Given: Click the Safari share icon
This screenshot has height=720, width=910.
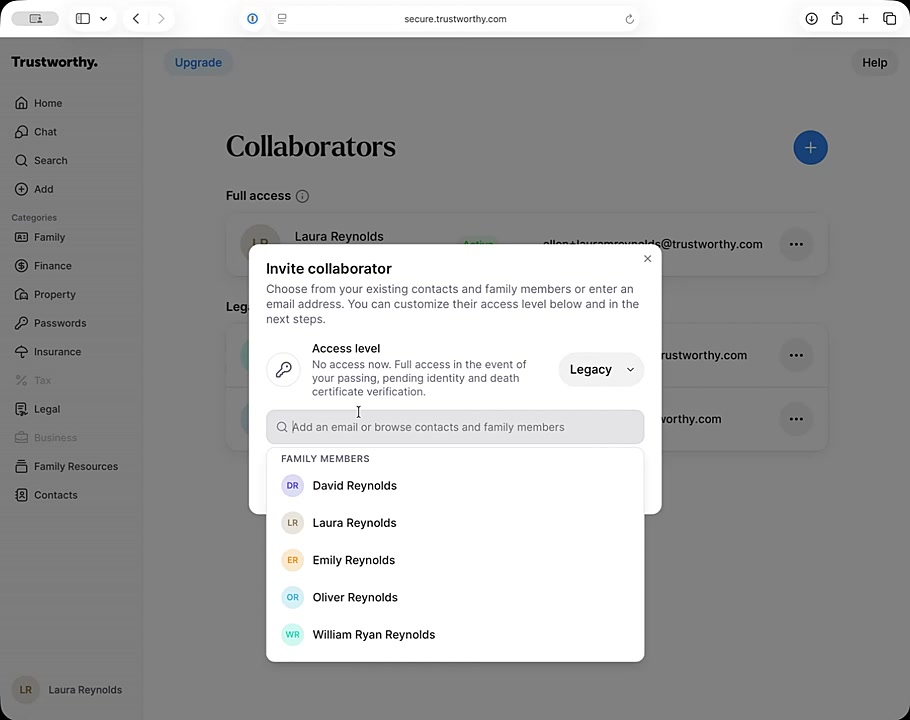Looking at the screenshot, I should coord(837,19).
